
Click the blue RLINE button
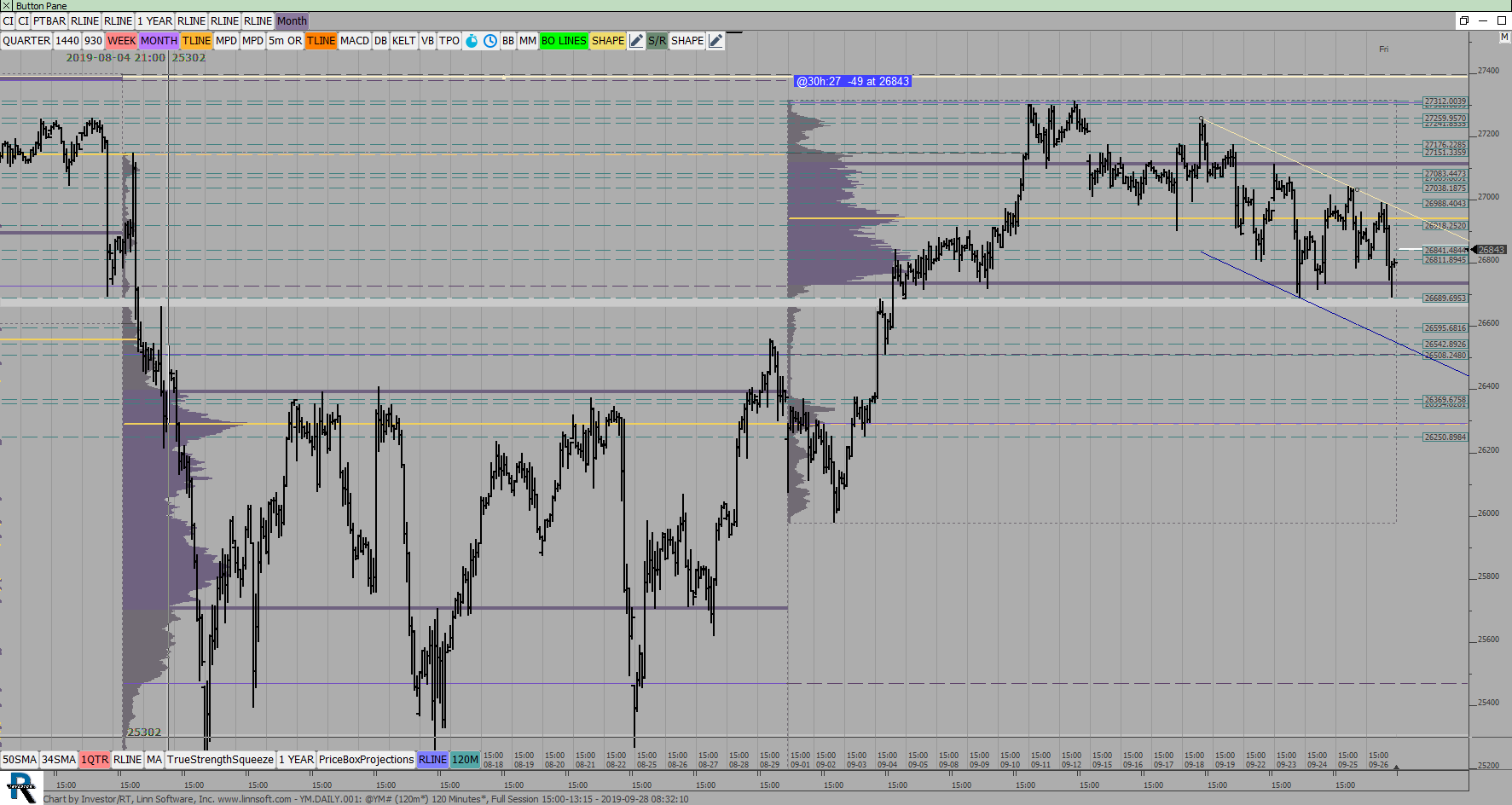coord(432,760)
